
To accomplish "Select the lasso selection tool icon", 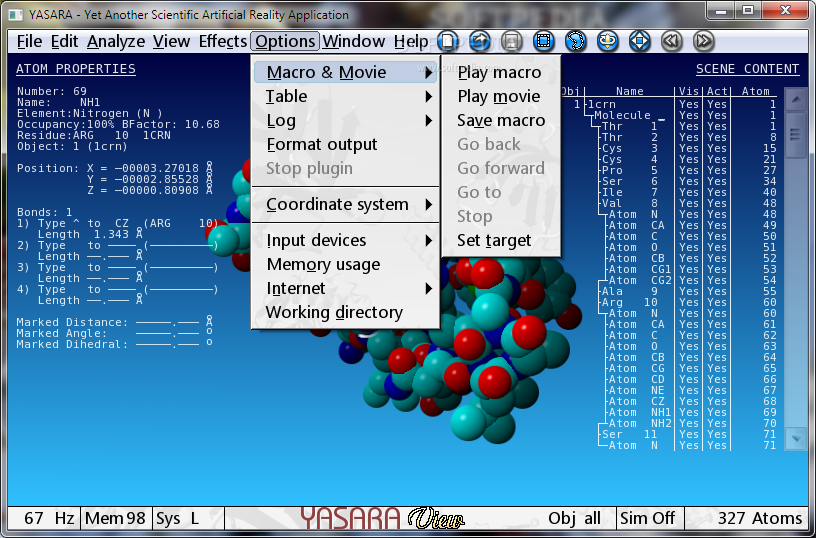I will pos(576,41).
